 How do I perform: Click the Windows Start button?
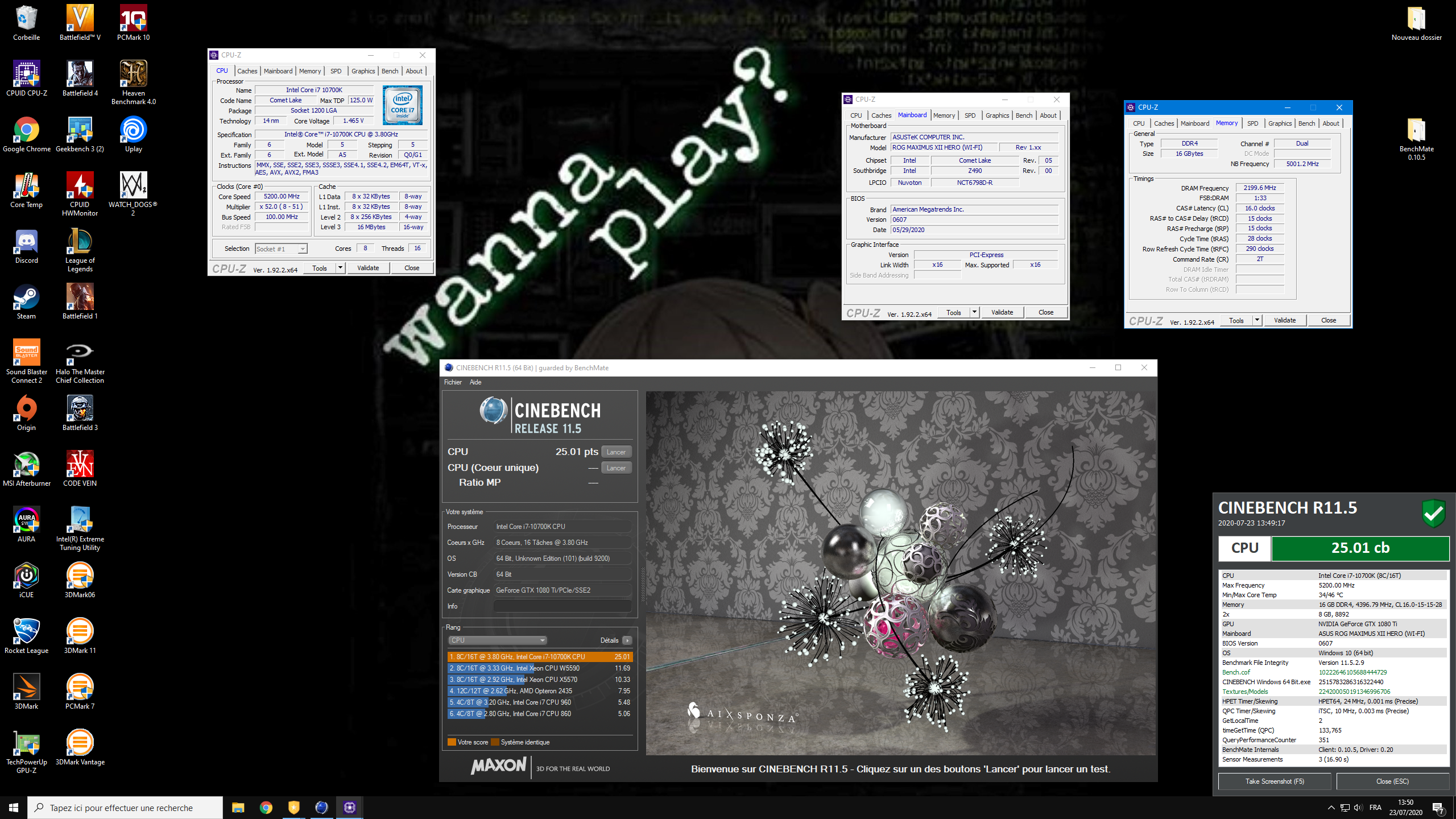[14, 808]
